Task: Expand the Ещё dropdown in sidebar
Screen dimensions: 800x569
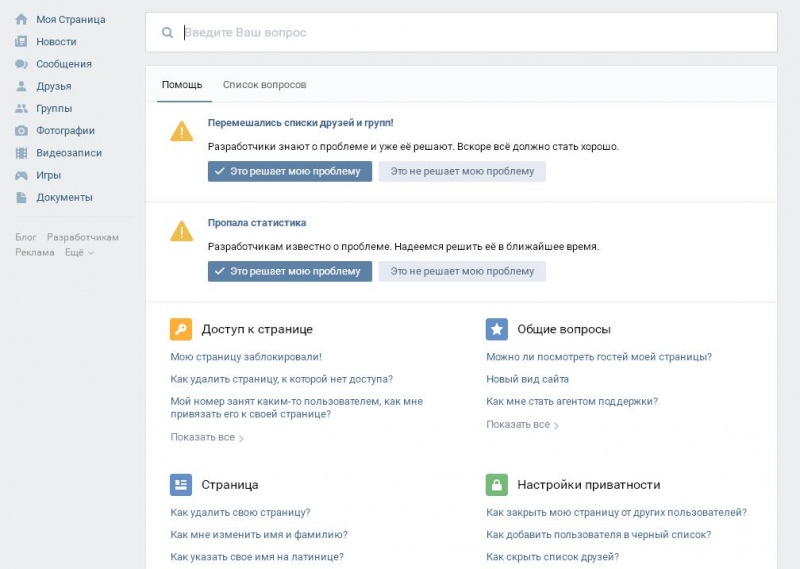Action: tap(80, 253)
